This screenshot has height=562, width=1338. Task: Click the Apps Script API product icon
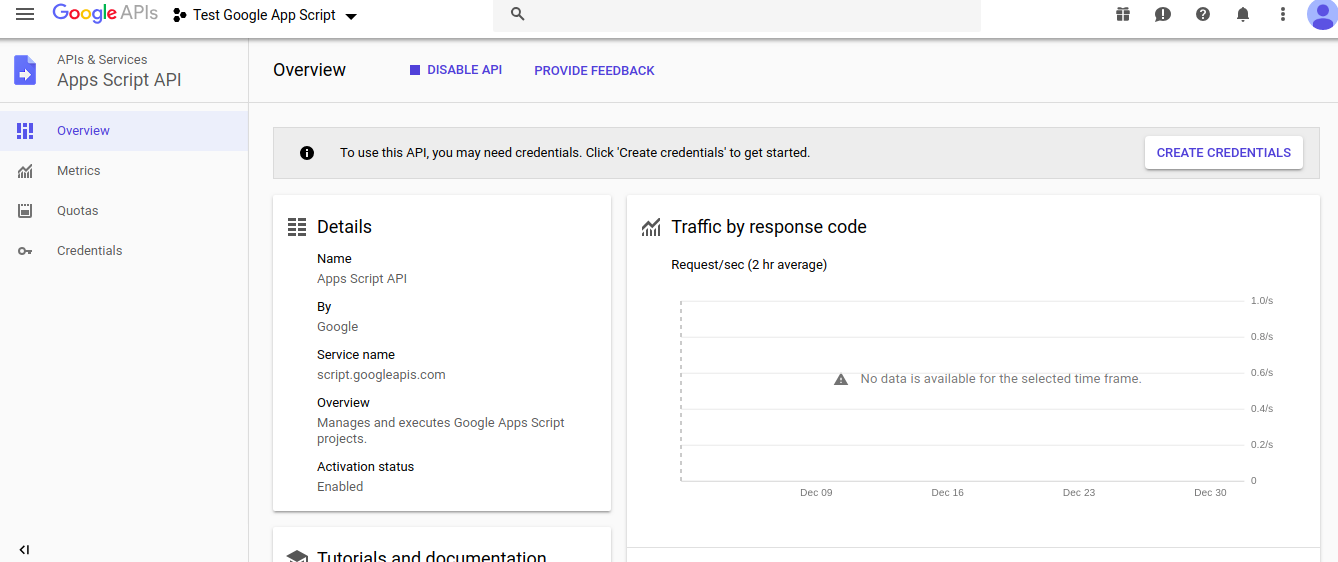[25, 70]
